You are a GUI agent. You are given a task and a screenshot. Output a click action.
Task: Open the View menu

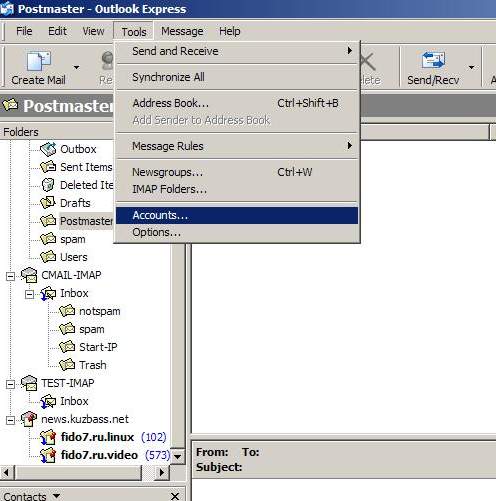tap(93, 31)
